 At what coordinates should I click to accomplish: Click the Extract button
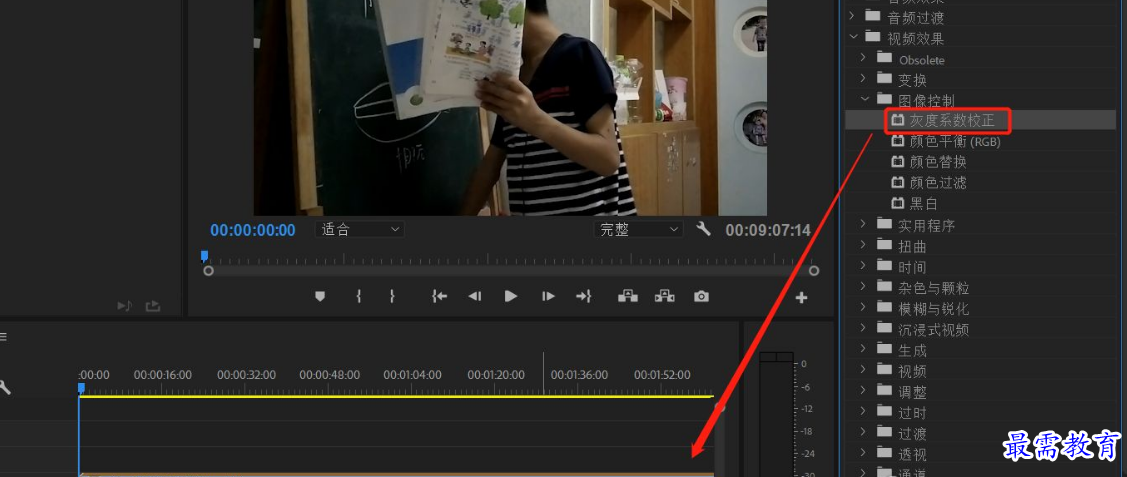click(x=665, y=296)
